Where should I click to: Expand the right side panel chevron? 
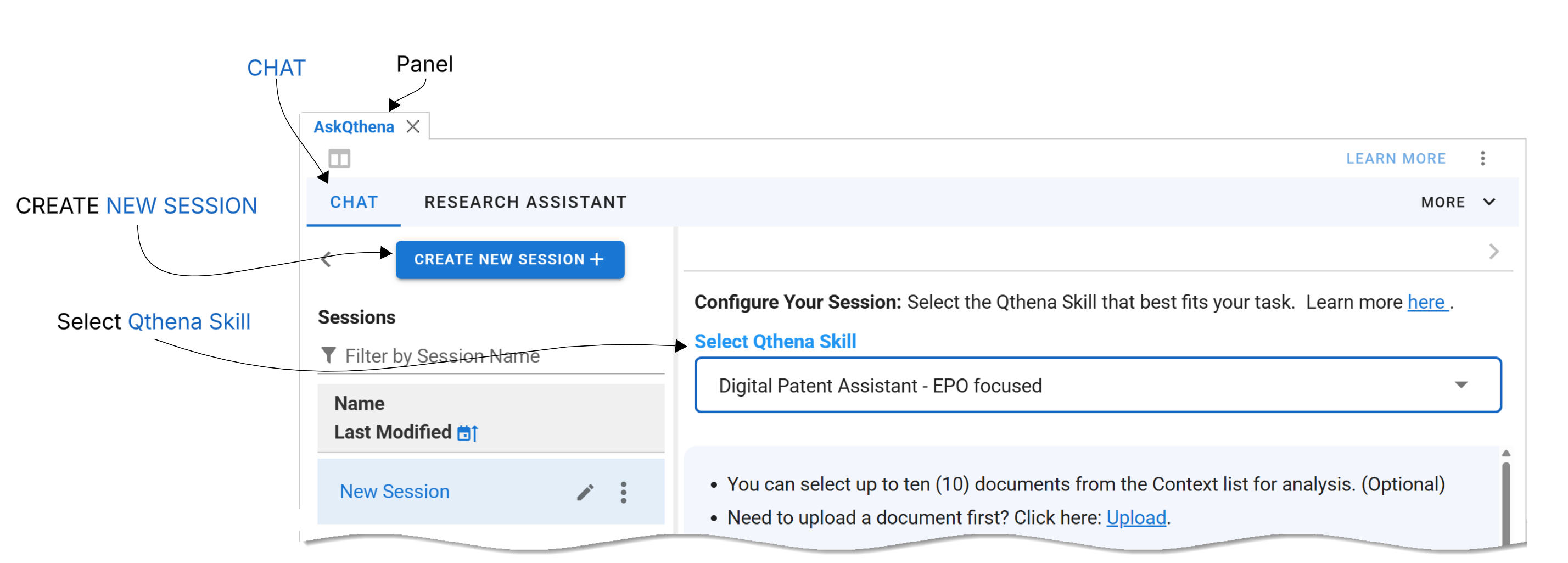(x=1493, y=252)
